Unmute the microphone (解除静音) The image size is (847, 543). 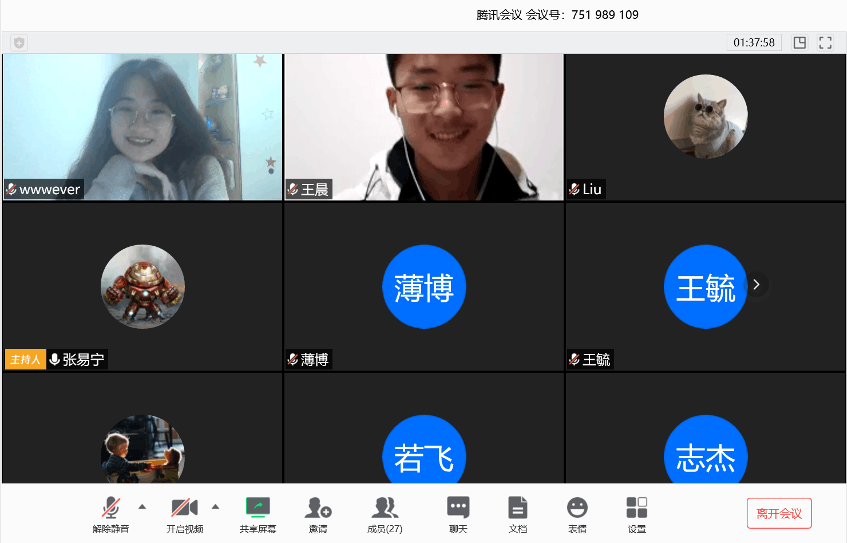tap(111, 513)
